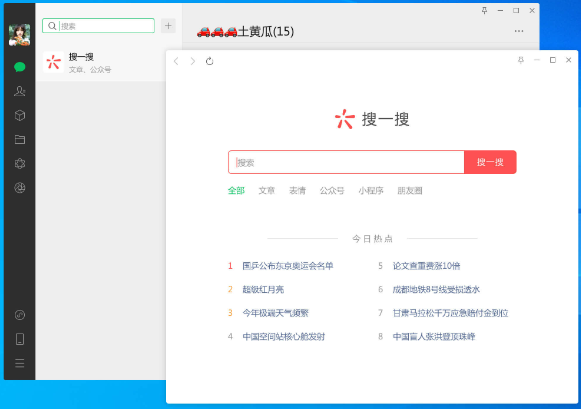Image resolution: width=581 pixels, height=409 pixels.
Task: Minimize the 搜一搜 window
Action: point(537,60)
